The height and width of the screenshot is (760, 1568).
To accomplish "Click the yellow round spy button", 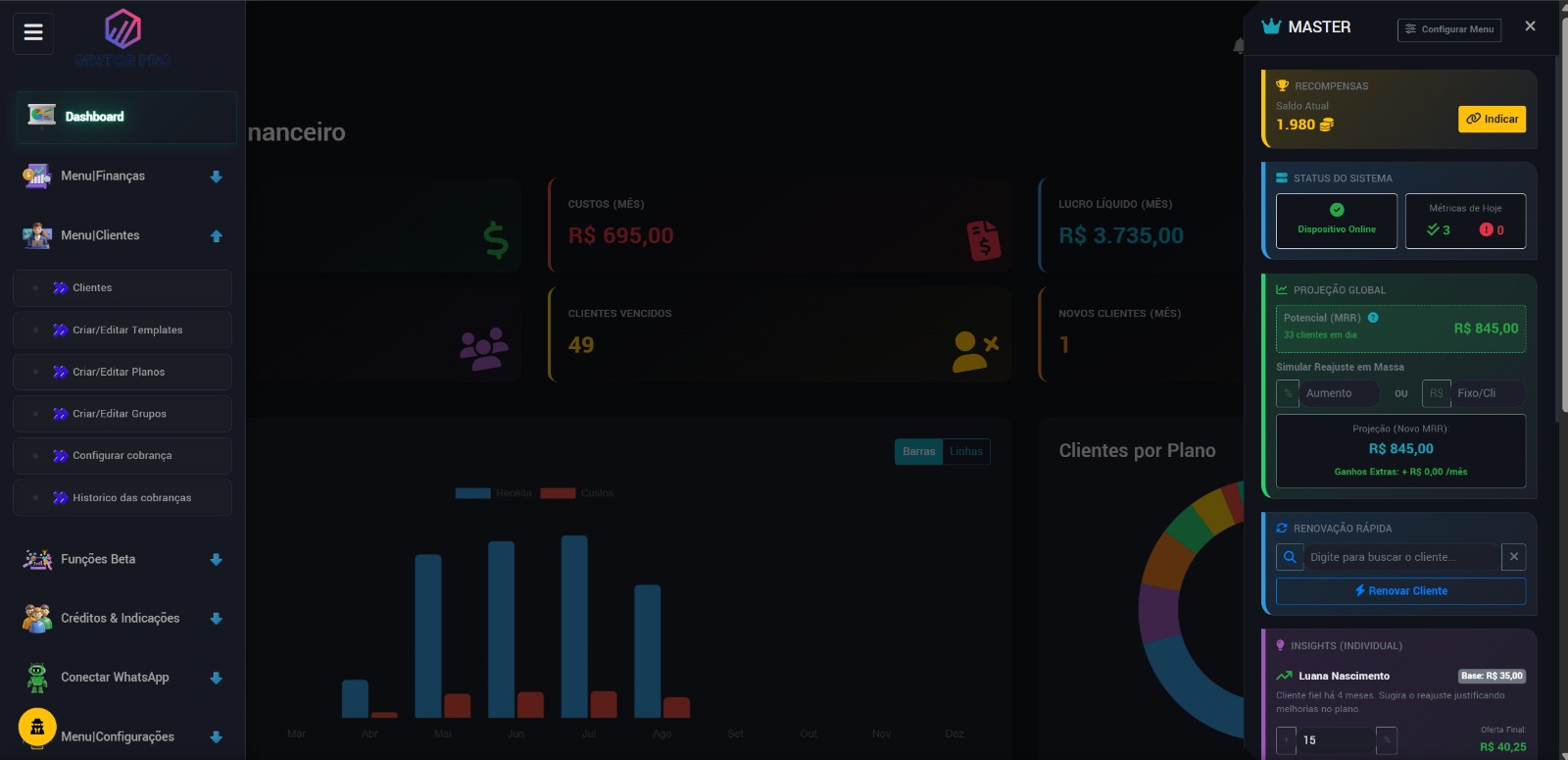I will [x=37, y=727].
